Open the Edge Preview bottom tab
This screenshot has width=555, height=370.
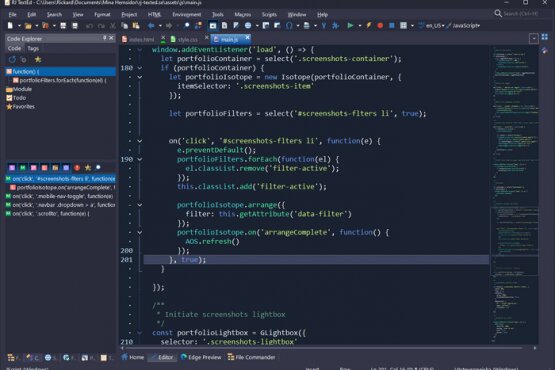coord(201,357)
